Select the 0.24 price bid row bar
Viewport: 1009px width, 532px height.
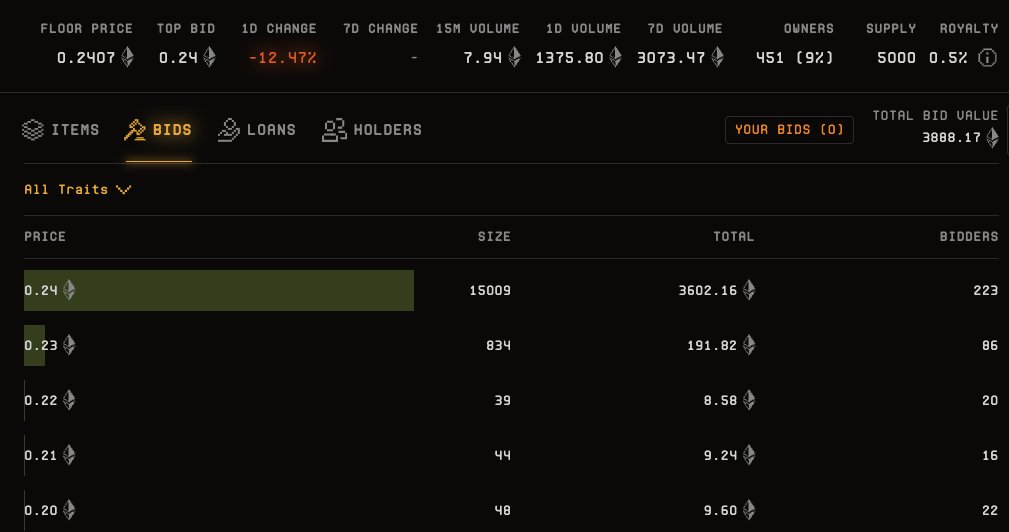point(219,290)
